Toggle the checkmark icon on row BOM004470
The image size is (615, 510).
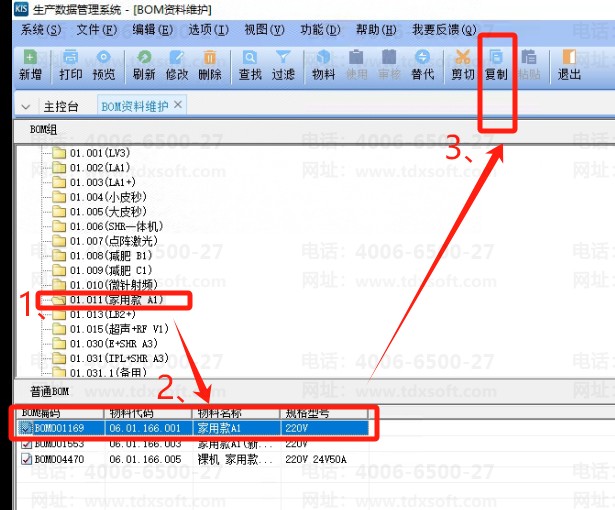pos(26,459)
